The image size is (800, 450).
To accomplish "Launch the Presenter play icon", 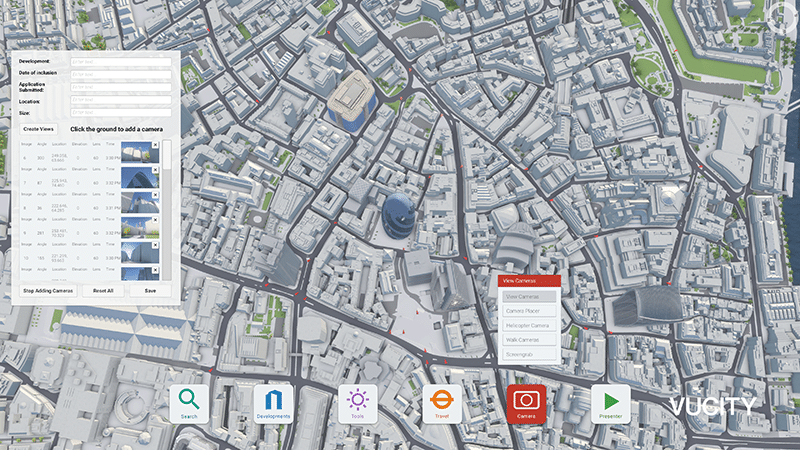I will click(610, 402).
